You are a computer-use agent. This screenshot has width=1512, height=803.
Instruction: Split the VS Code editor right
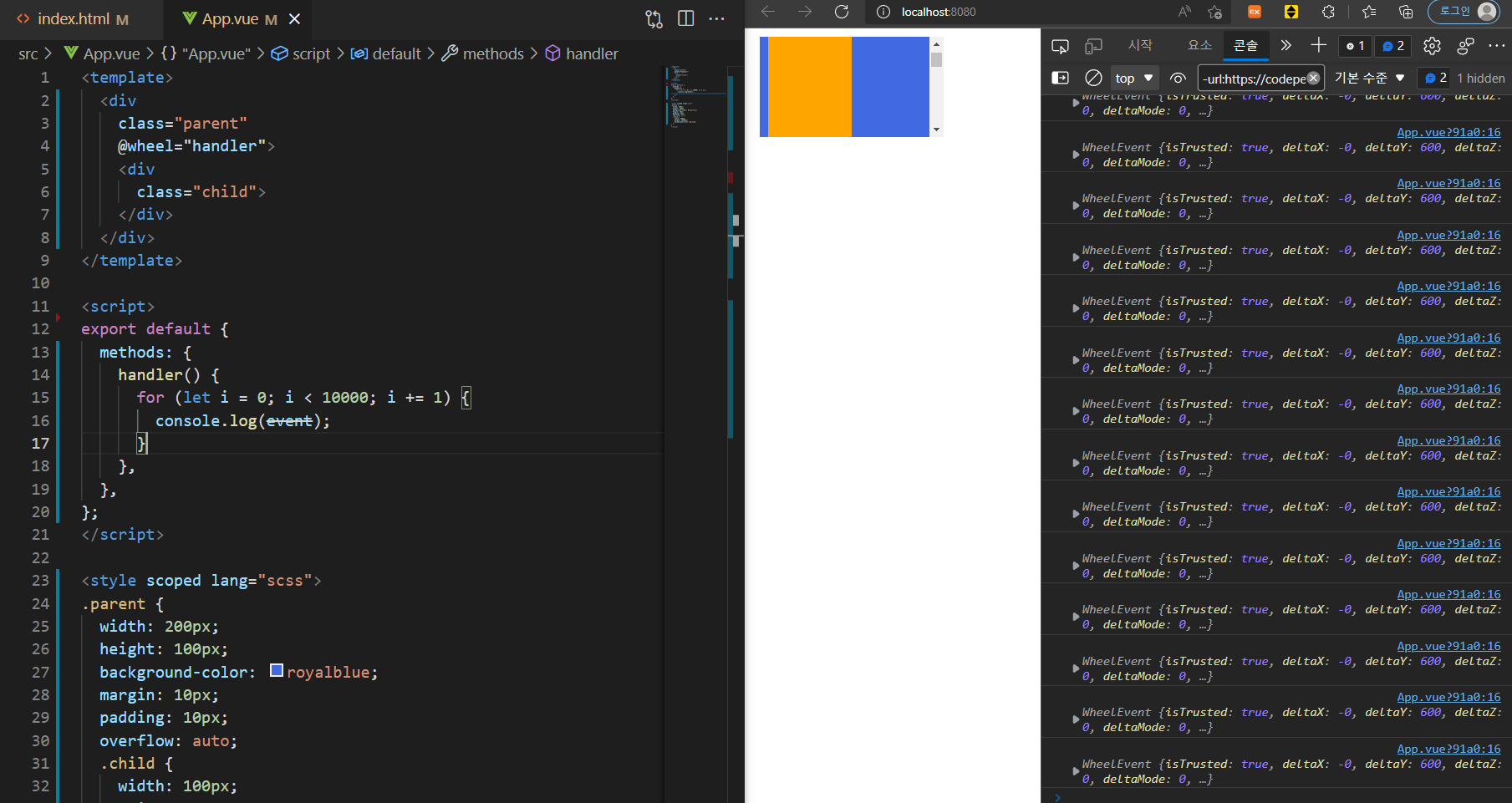pyautogui.click(x=685, y=18)
